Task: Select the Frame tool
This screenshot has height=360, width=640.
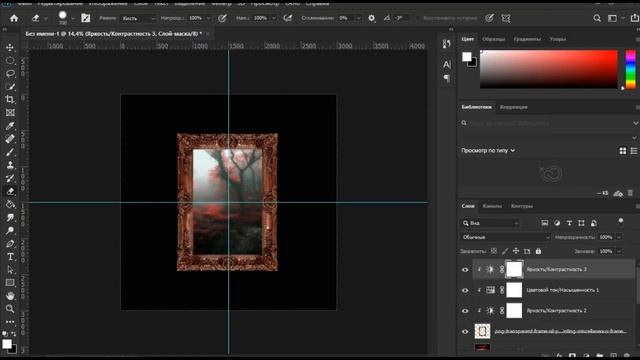Action: [10, 113]
